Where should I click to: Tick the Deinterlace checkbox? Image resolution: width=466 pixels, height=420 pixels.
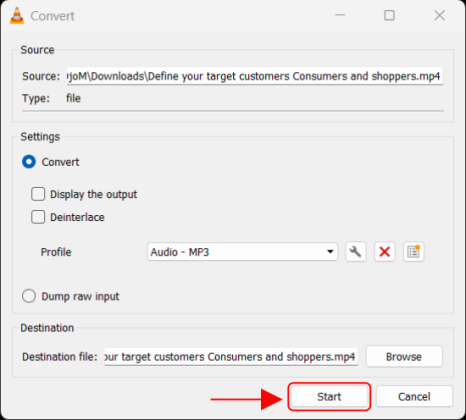click(x=38, y=217)
